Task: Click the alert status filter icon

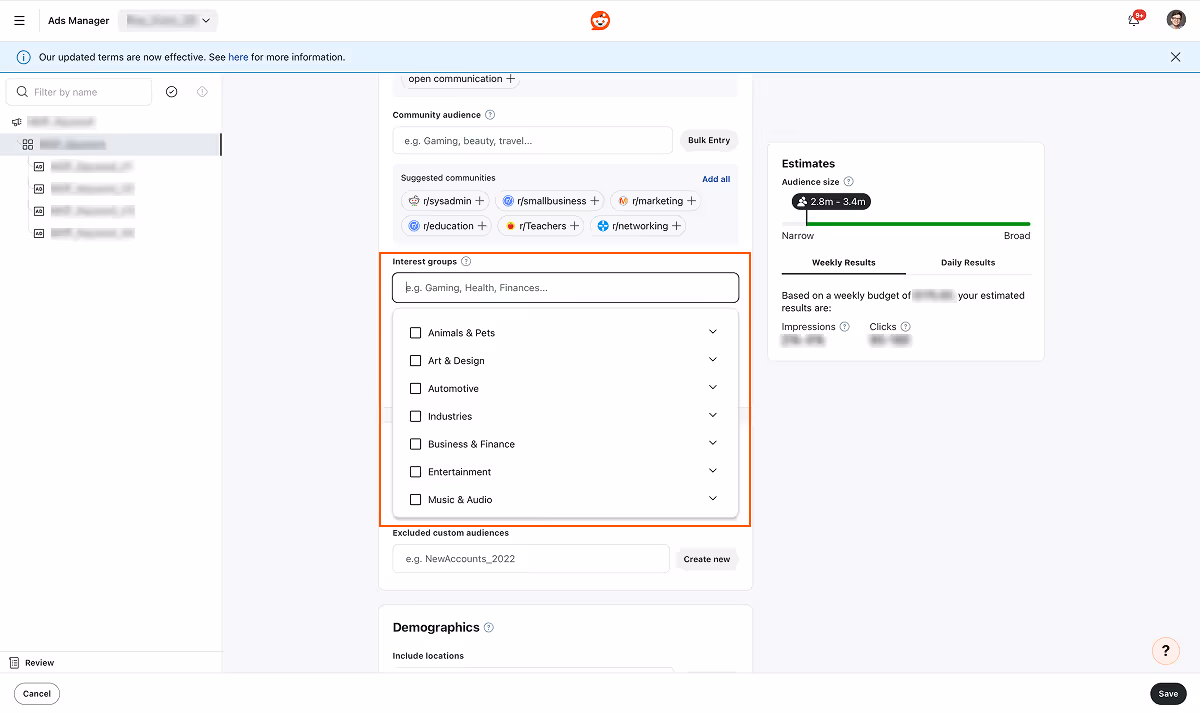Action: coord(202,91)
